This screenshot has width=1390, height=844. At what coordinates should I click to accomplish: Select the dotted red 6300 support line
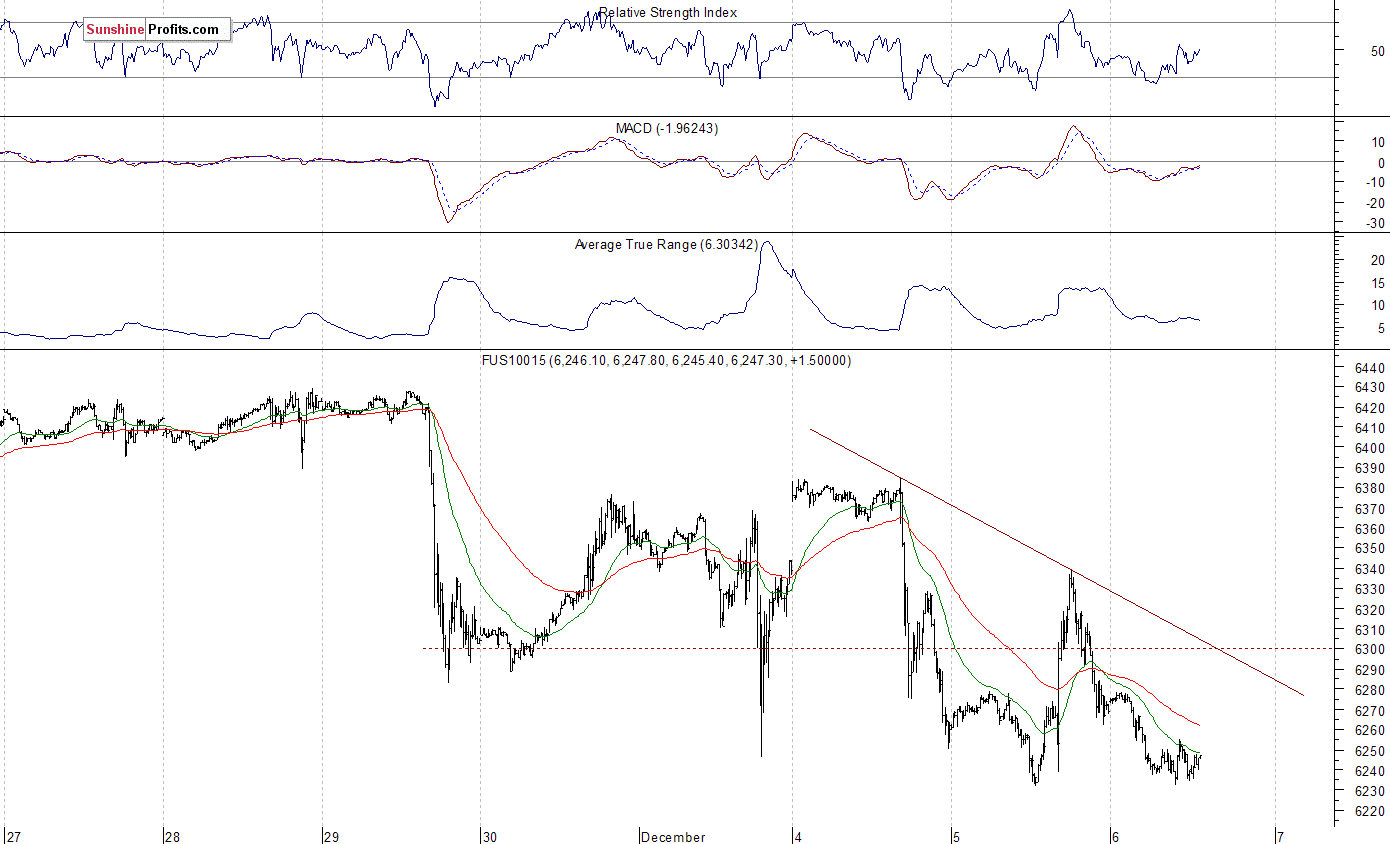click(x=880, y=649)
